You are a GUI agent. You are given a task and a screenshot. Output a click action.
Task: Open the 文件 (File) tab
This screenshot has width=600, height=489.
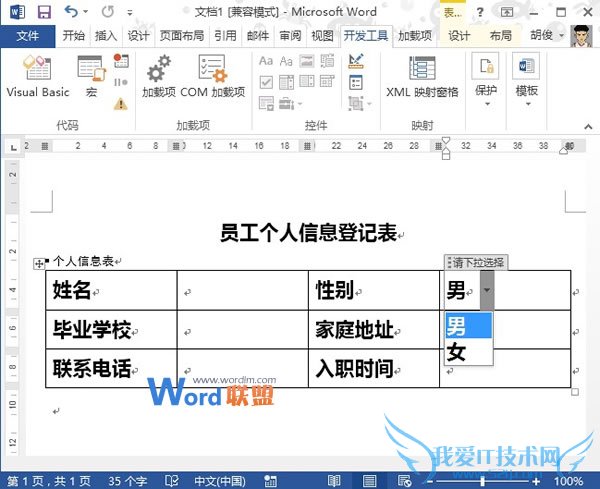pos(28,36)
